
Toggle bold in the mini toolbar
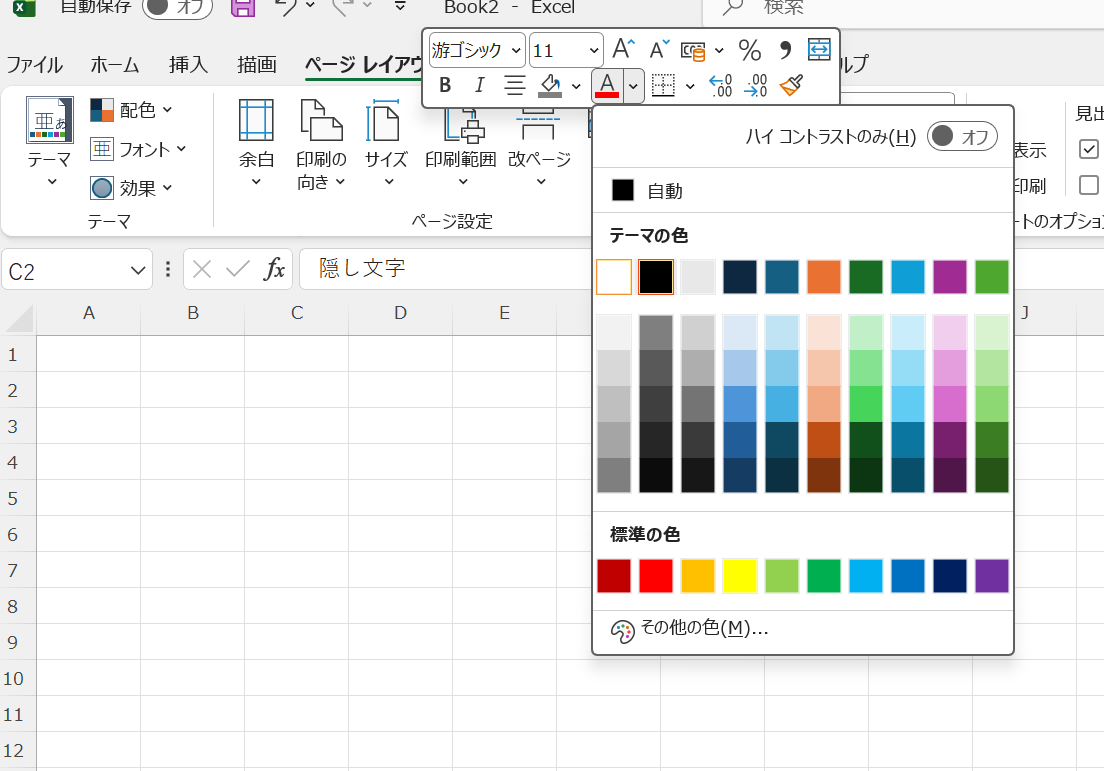(446, 86)
